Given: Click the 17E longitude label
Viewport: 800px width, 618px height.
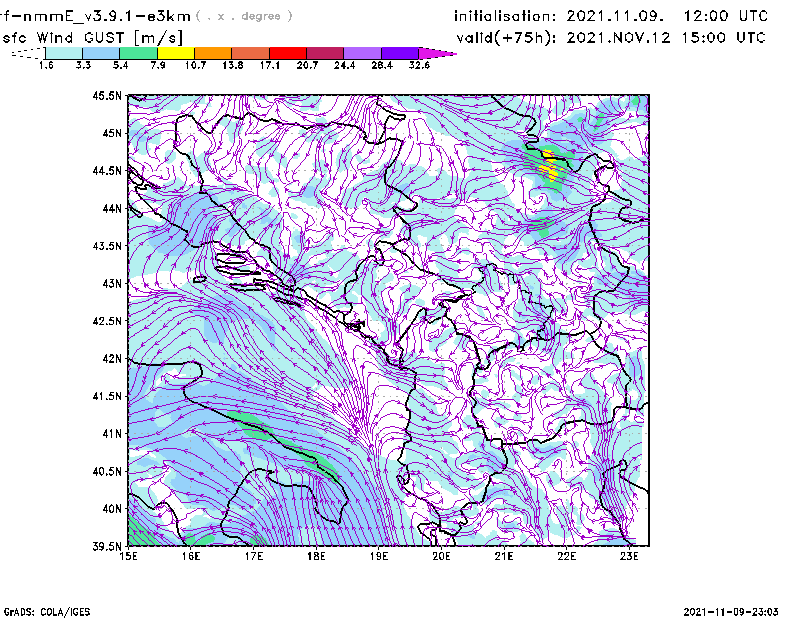Looking at the screenshot, I should click(254, 556).
